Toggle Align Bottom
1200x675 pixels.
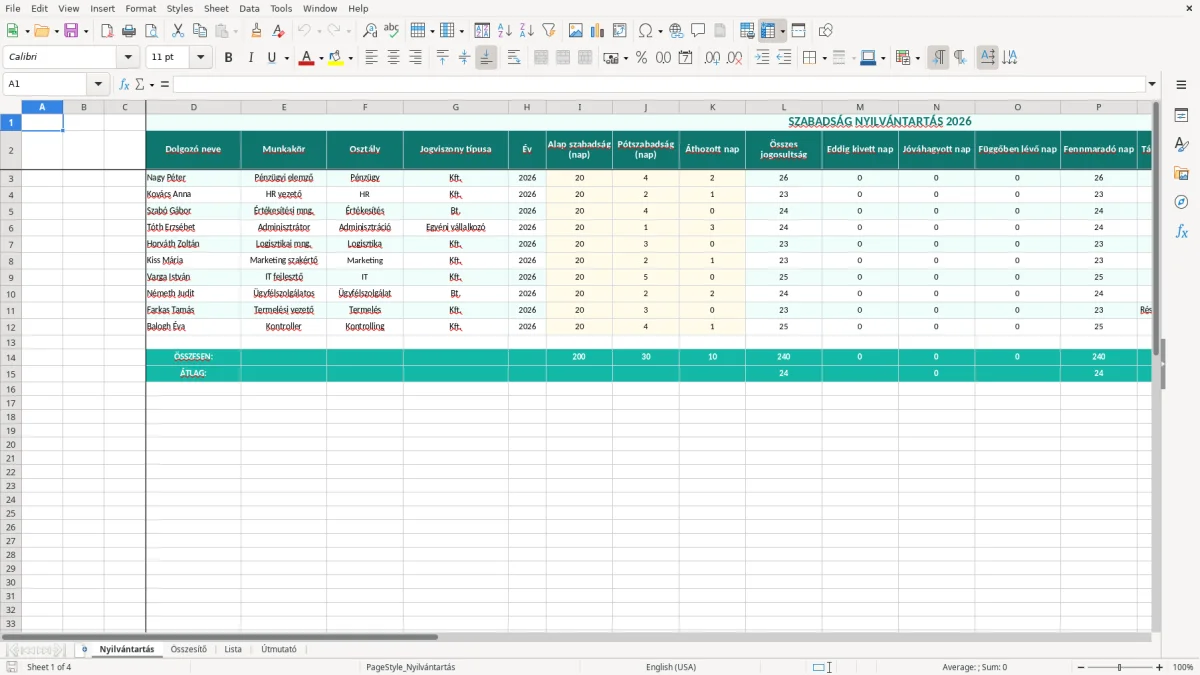click(x=486, y=58)
